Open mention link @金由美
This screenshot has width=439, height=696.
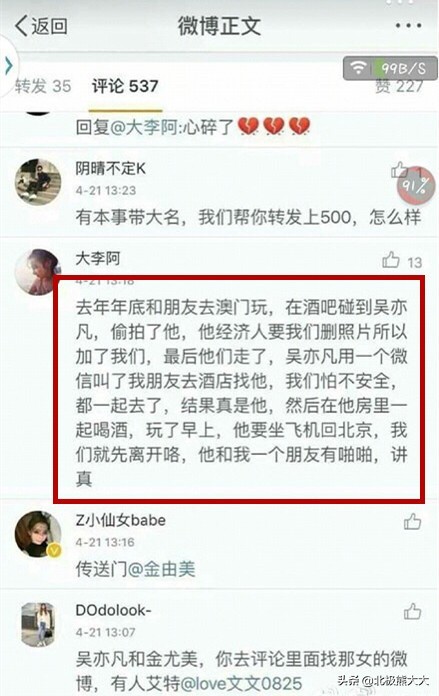(x=162, y=569)
